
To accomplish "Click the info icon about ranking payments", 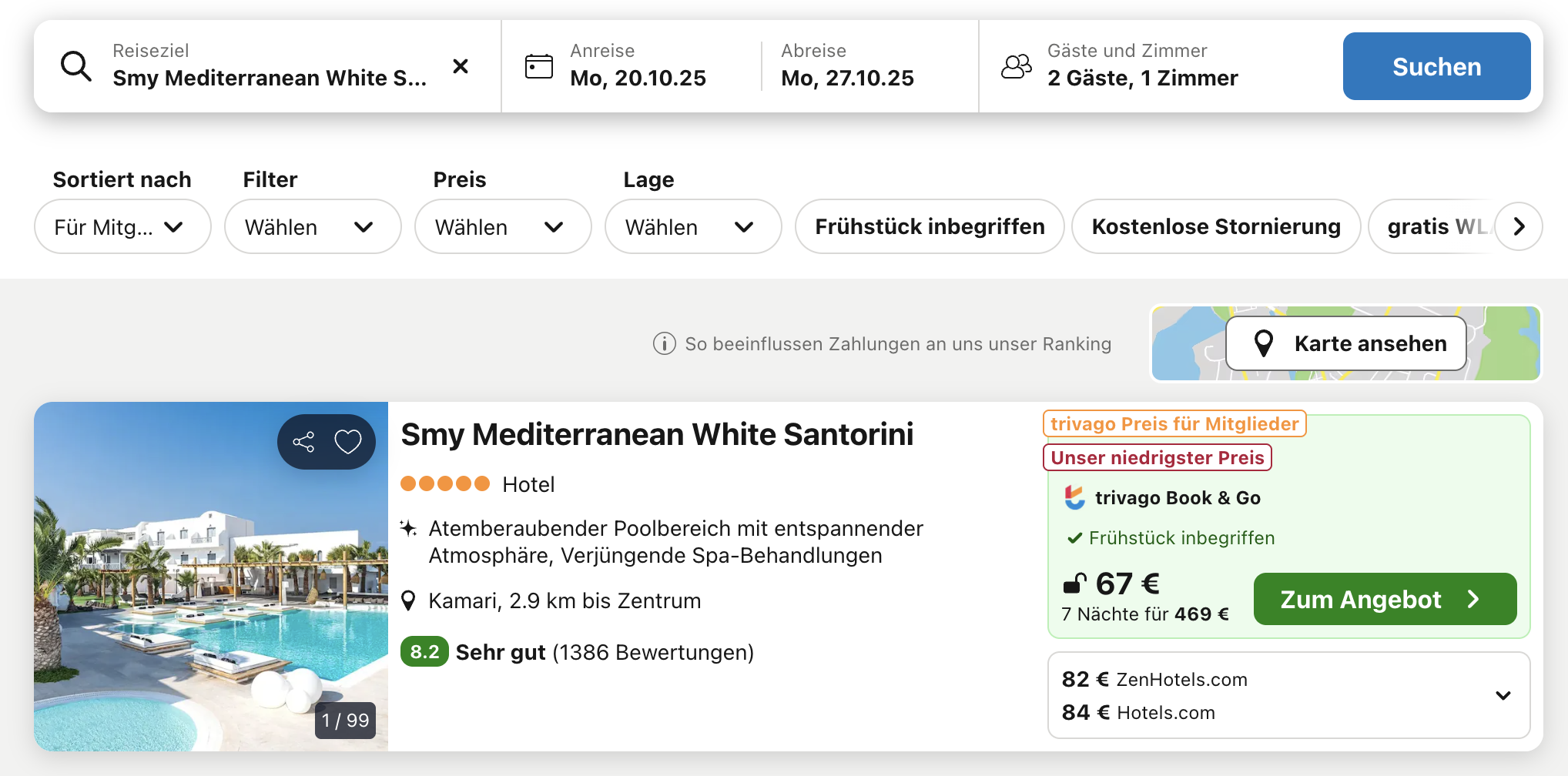I will pos(664,343).
